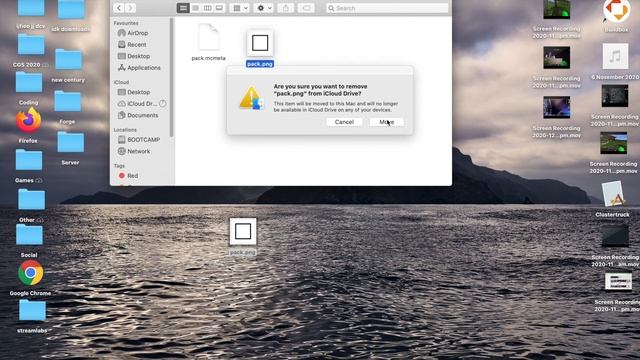Go back in Finder window

pos(119,8)
